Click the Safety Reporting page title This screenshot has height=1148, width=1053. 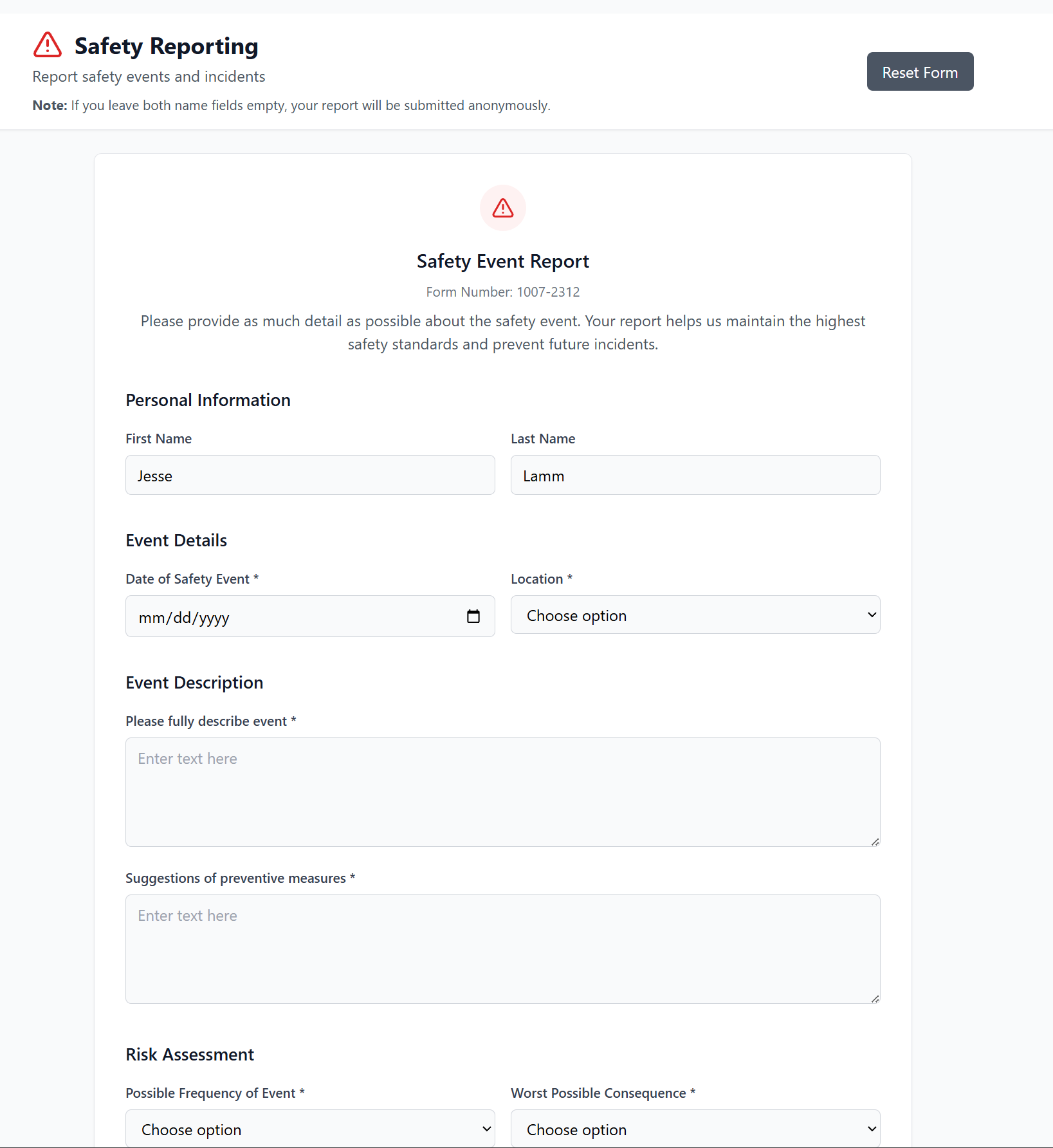(x=166, y=46)
